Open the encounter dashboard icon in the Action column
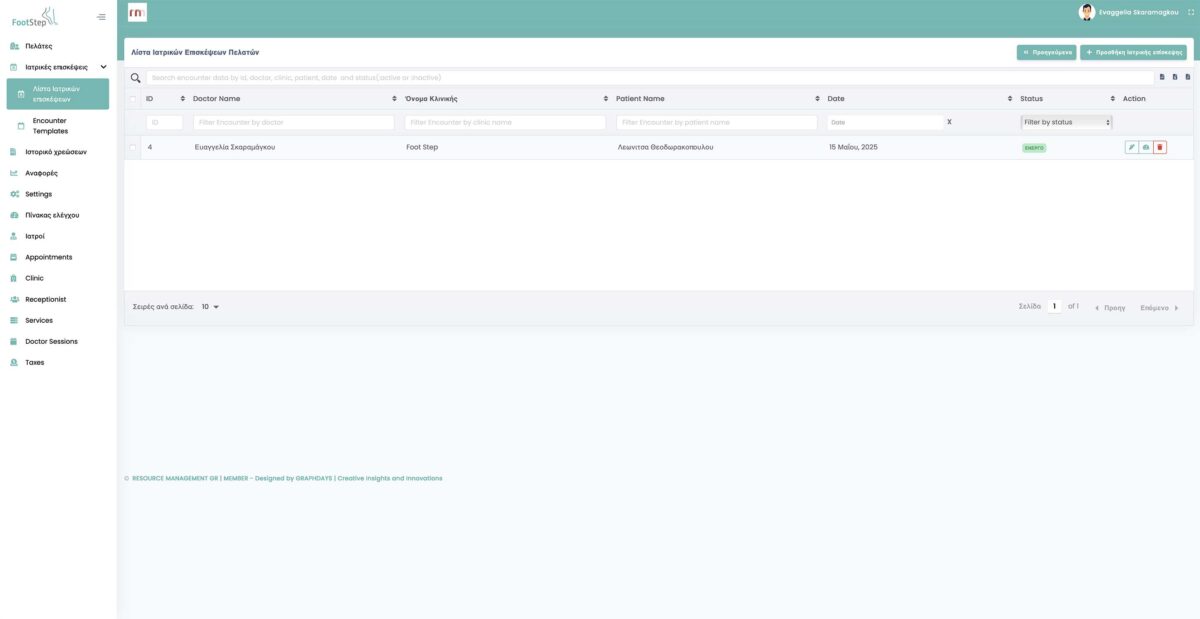The image size is (1200, 619). 1146,147
